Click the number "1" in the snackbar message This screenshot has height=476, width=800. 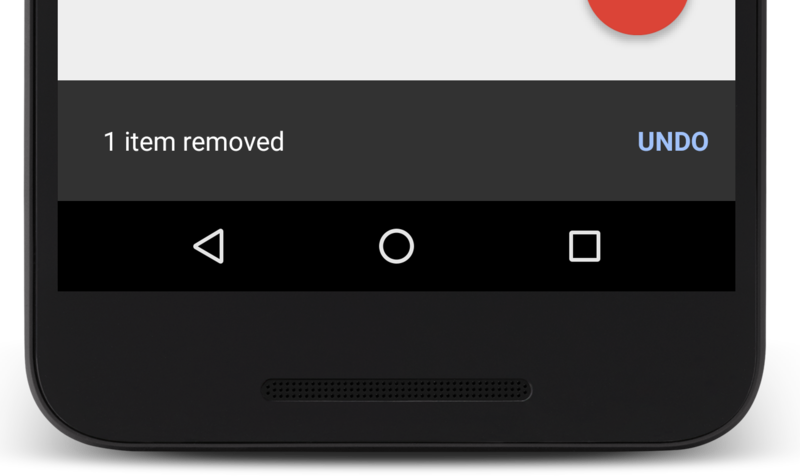(110, 142)
